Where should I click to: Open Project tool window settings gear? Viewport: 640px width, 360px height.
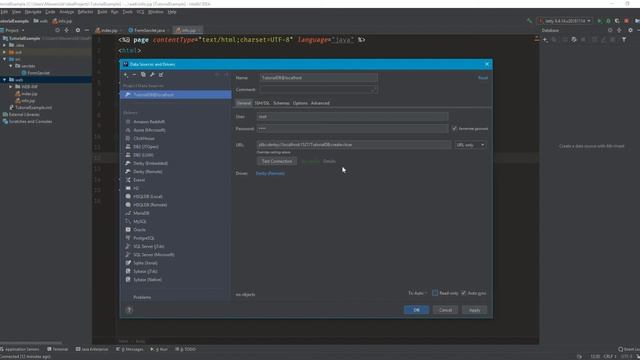point(78,30)
